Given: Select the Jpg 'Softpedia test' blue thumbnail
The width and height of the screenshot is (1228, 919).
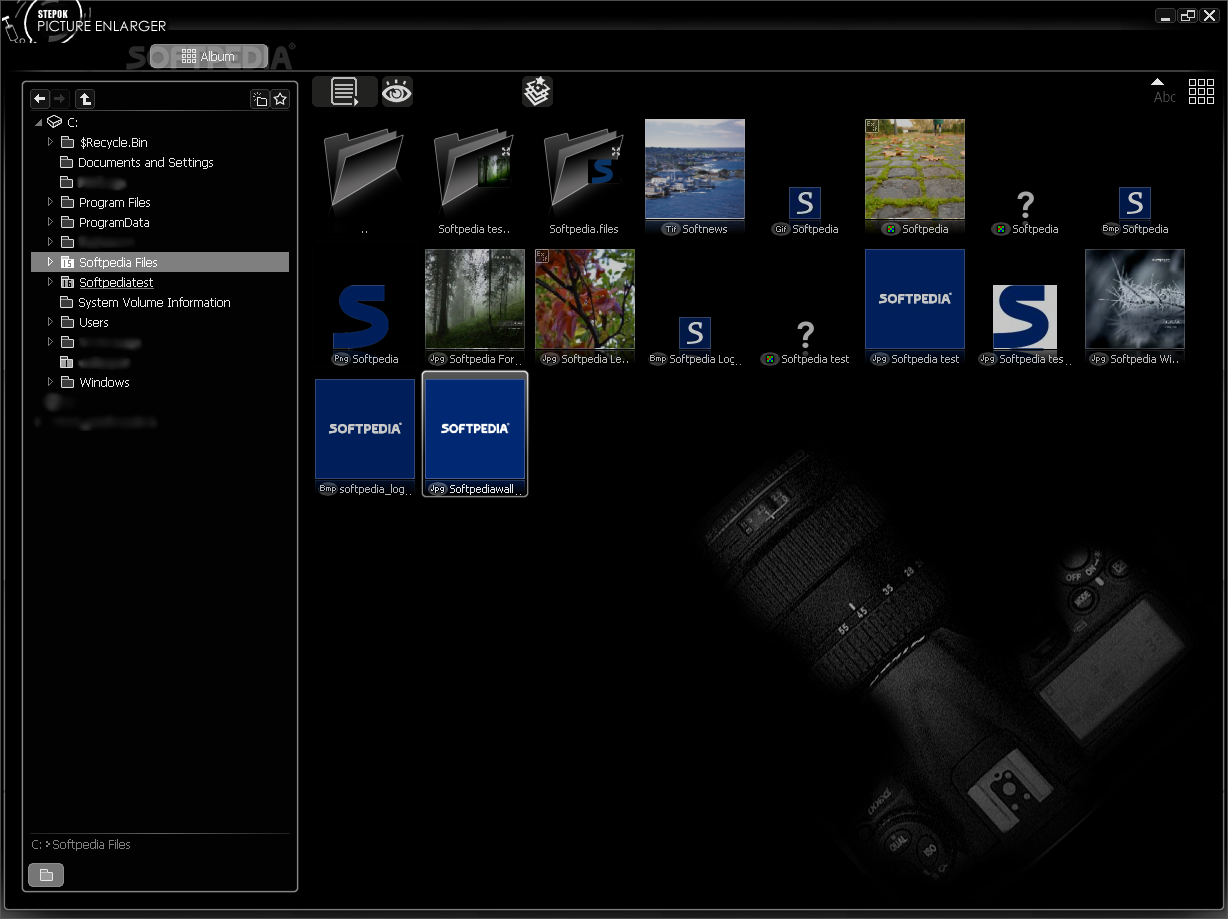Looking at the screenshot, I should (915, 299).
